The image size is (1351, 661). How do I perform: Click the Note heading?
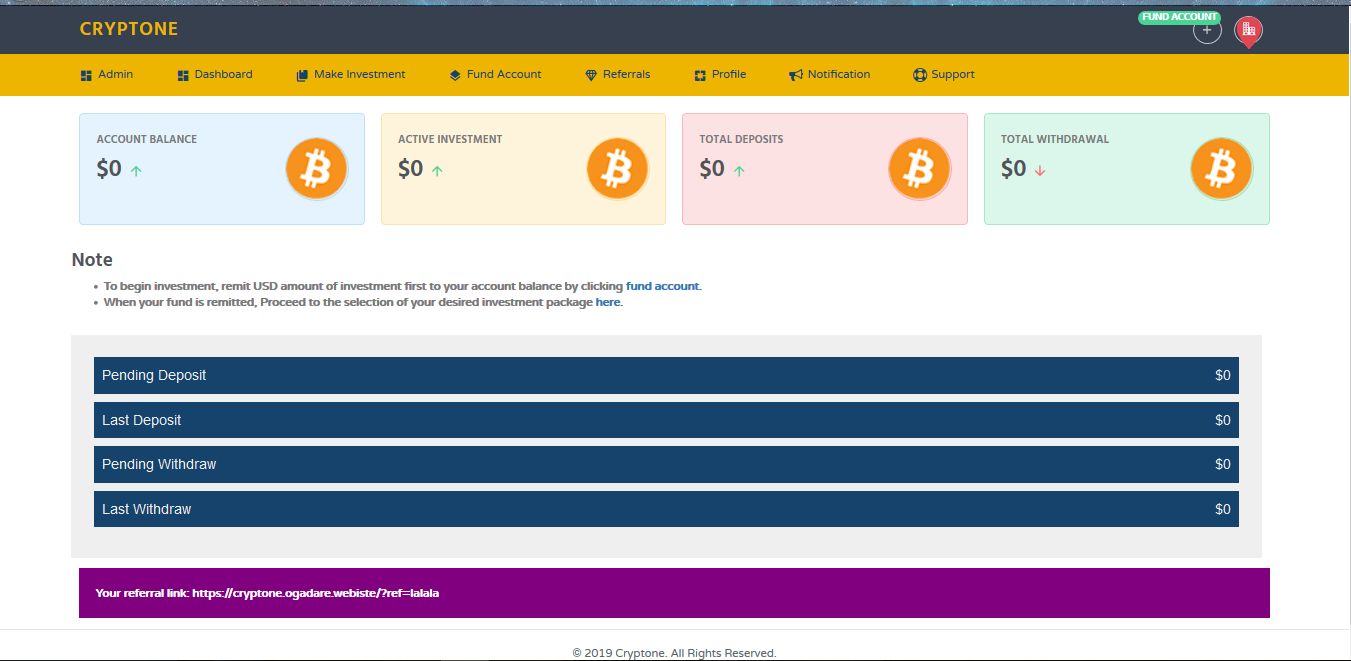click(92, 260)
